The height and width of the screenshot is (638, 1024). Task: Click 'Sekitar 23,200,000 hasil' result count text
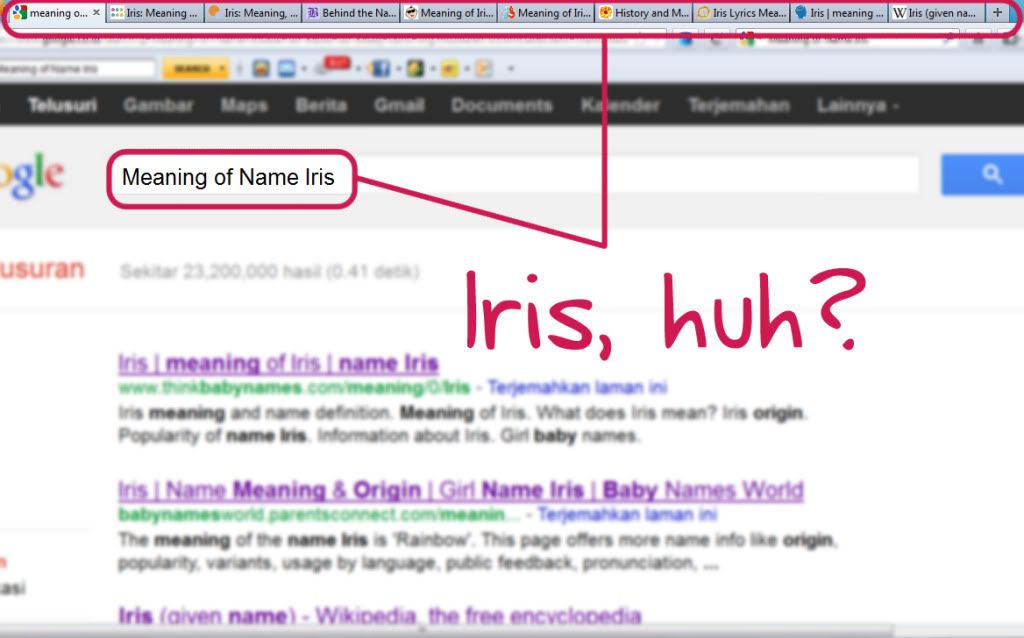click(269, 272)
